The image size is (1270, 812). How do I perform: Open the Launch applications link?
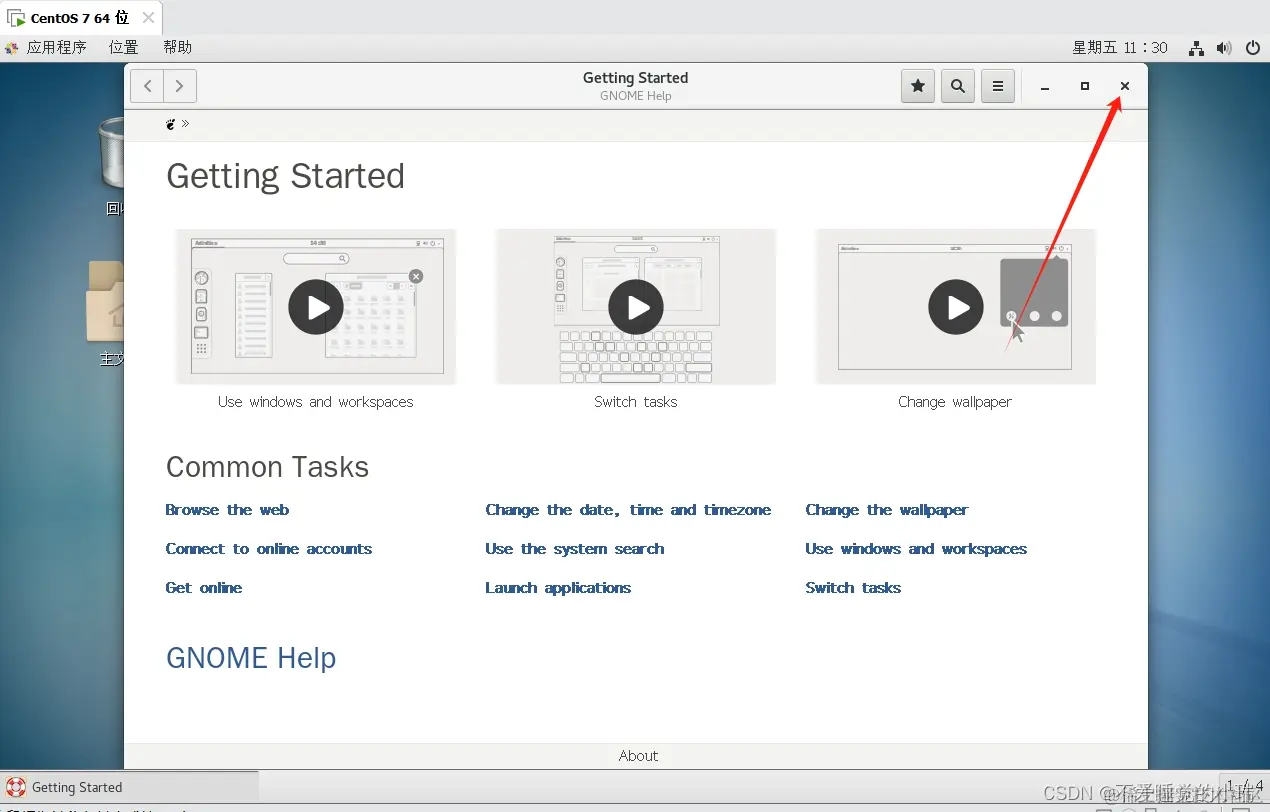pos(558,588)
